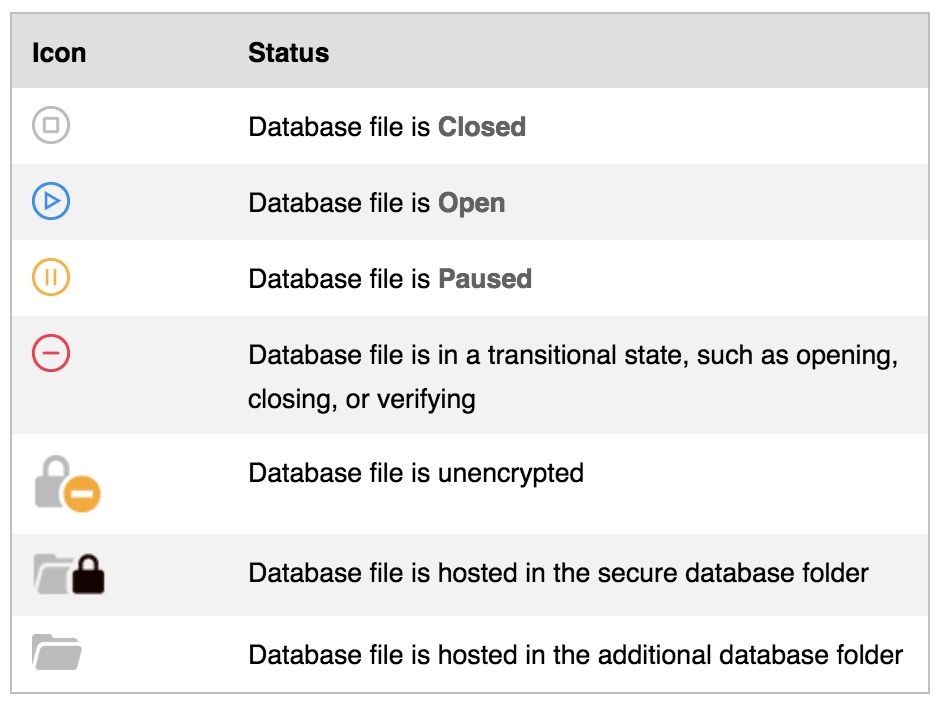Viewport: 942px width, 704px height.
Task: Click the secure folder with black lock icon
Action: coord(69,574)
